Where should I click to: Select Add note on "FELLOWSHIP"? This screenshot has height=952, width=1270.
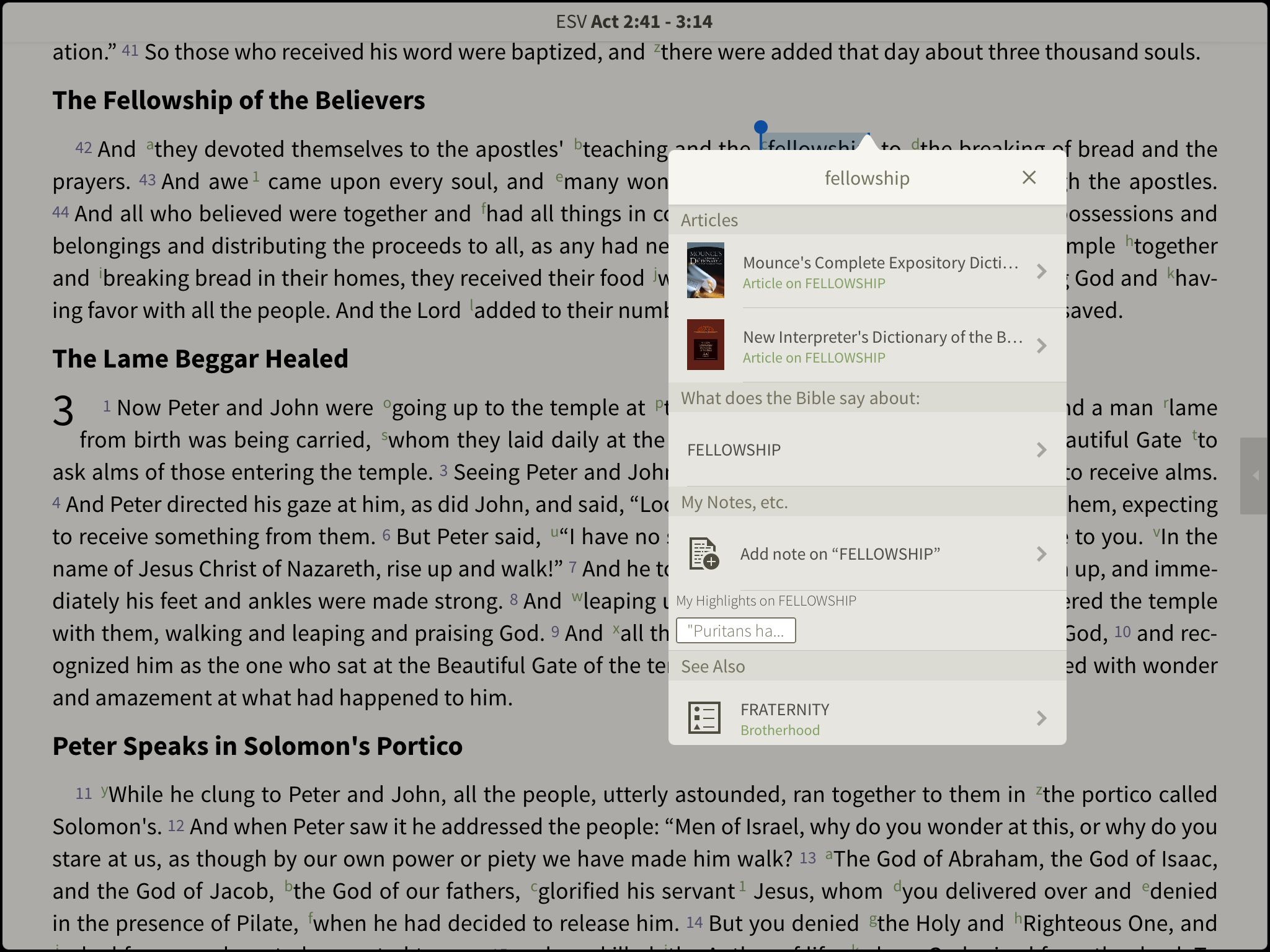867,553
